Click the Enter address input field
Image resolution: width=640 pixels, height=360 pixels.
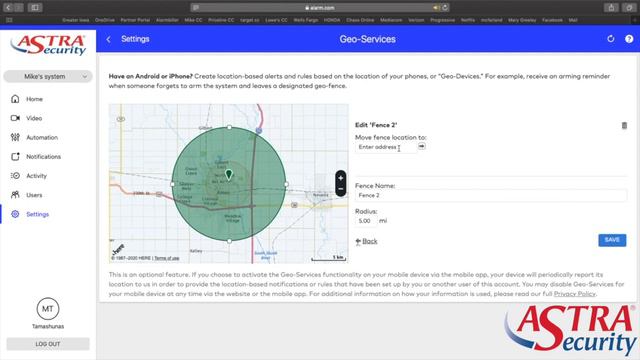386,147
